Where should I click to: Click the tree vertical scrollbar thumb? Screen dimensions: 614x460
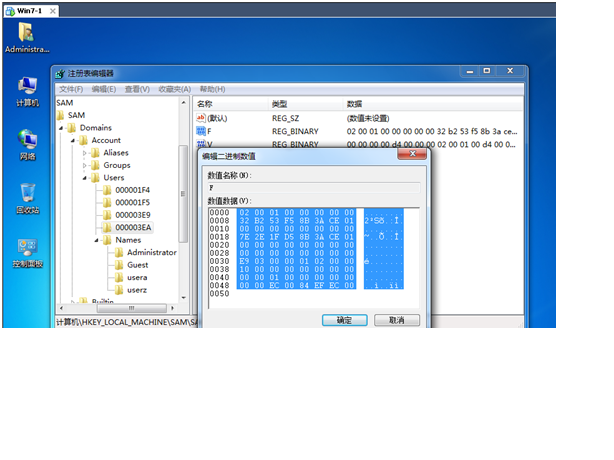tap(183, 194)
